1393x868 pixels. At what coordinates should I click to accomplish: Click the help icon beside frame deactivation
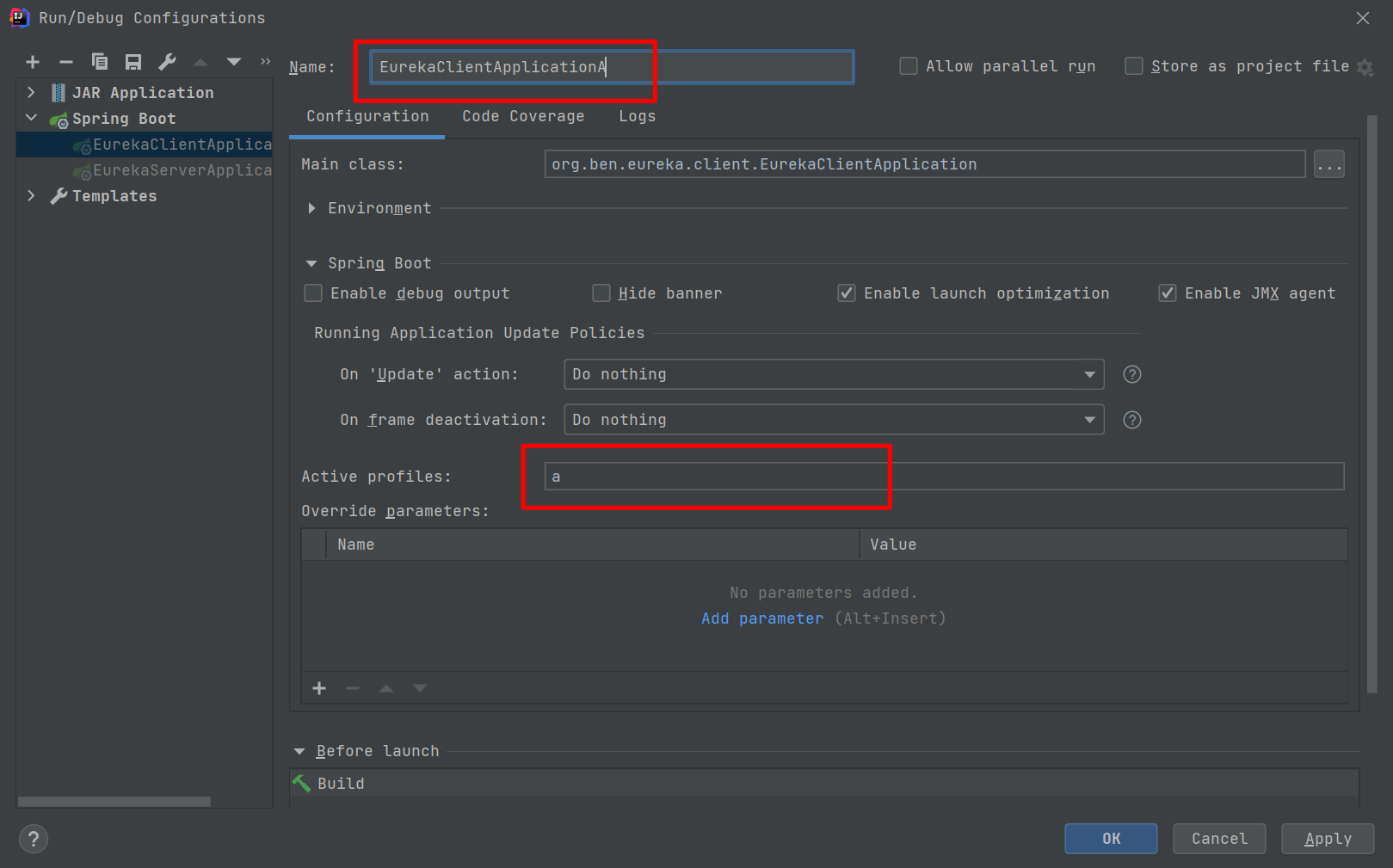click(1132, 420)
